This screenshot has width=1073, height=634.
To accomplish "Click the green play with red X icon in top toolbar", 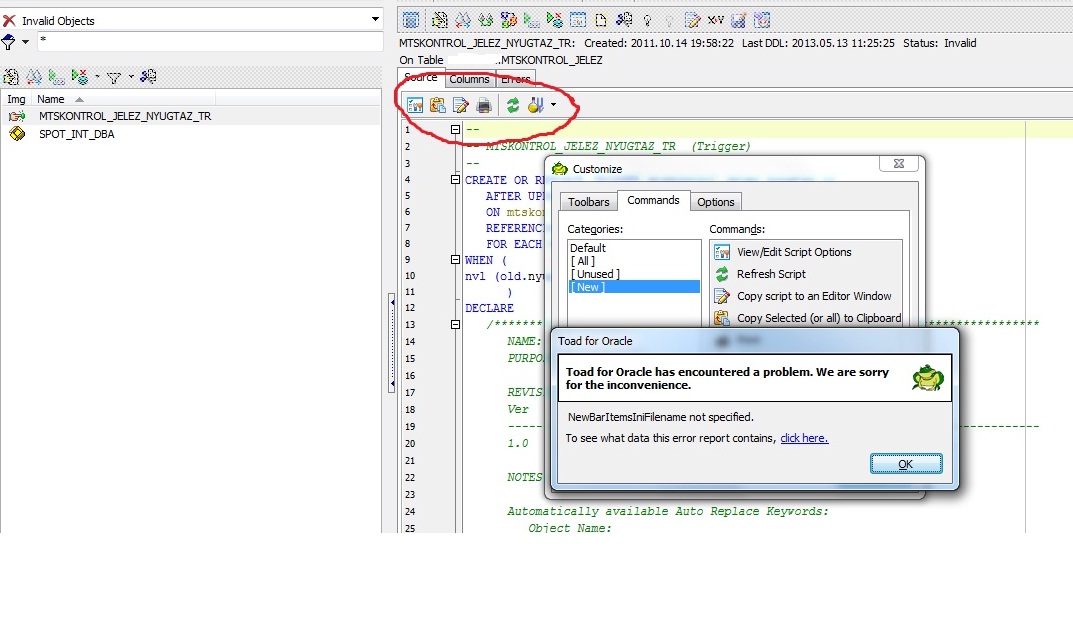I will (x=554, y=21).
